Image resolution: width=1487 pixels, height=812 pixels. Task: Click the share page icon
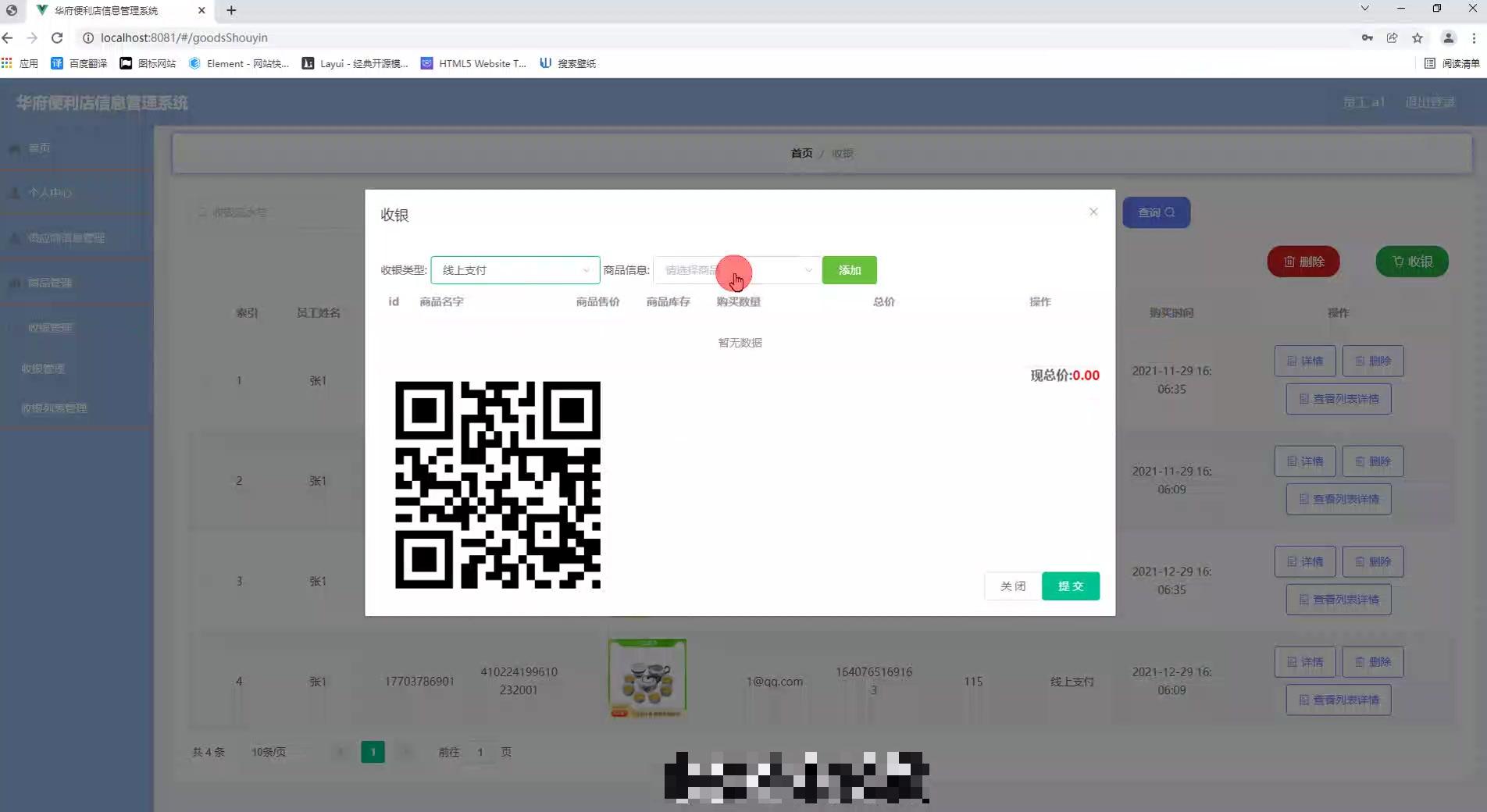click(1392, 37)
